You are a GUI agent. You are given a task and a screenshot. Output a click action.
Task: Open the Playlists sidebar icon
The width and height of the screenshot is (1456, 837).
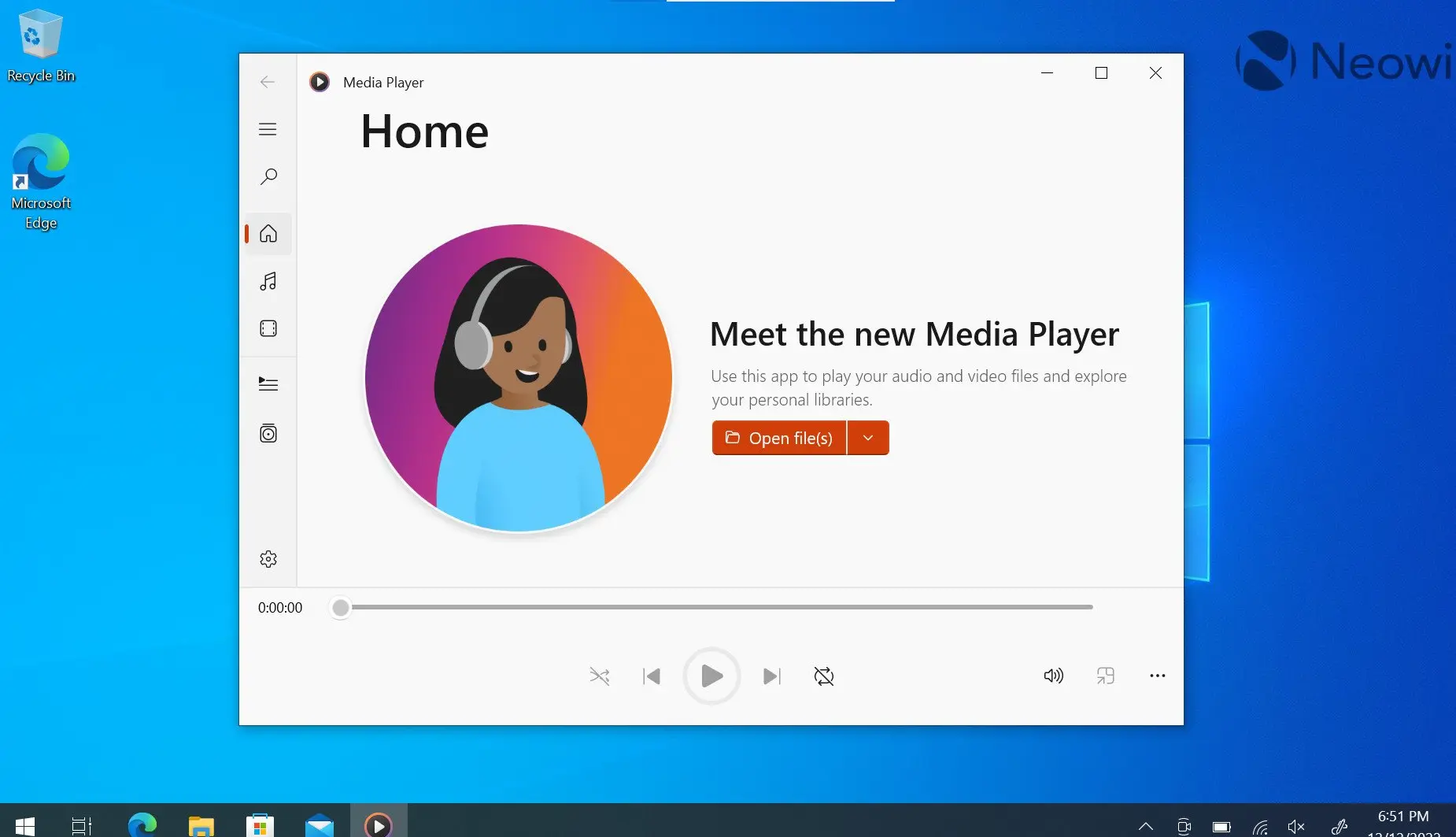click(268, 433)
